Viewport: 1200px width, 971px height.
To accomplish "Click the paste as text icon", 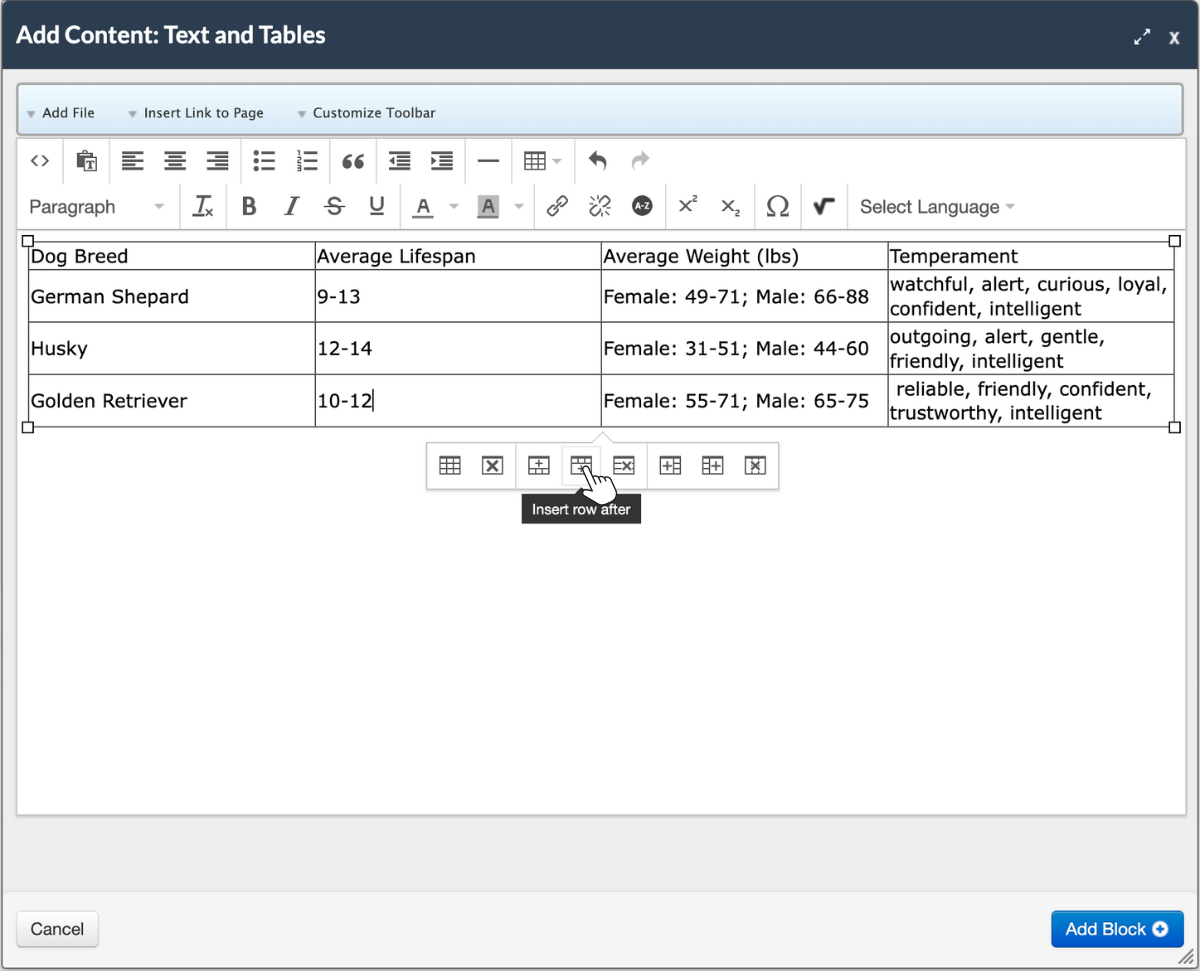I will 87,161.
